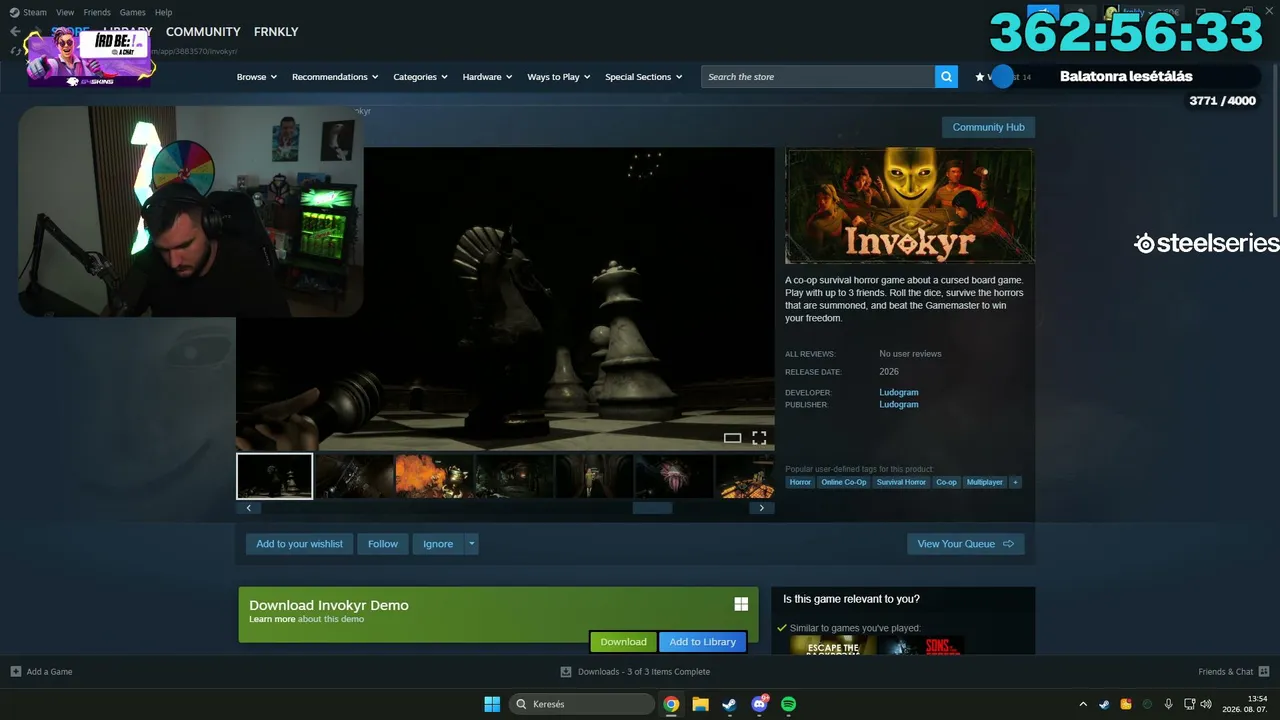
Task: Show hidden system tray icons
Action: pos(1083,704)
